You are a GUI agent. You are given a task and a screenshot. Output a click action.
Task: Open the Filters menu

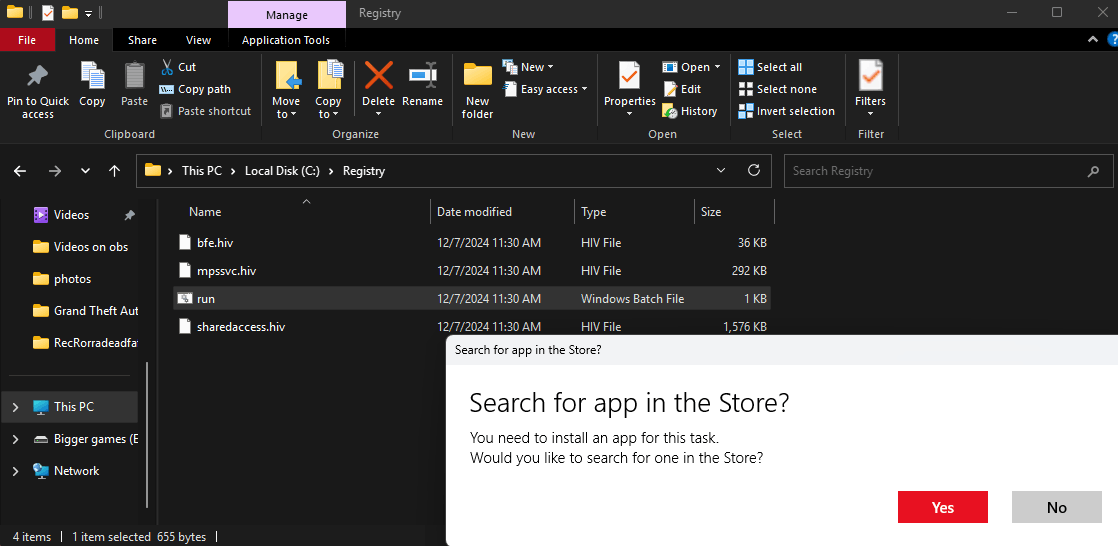tap(870, 90)
